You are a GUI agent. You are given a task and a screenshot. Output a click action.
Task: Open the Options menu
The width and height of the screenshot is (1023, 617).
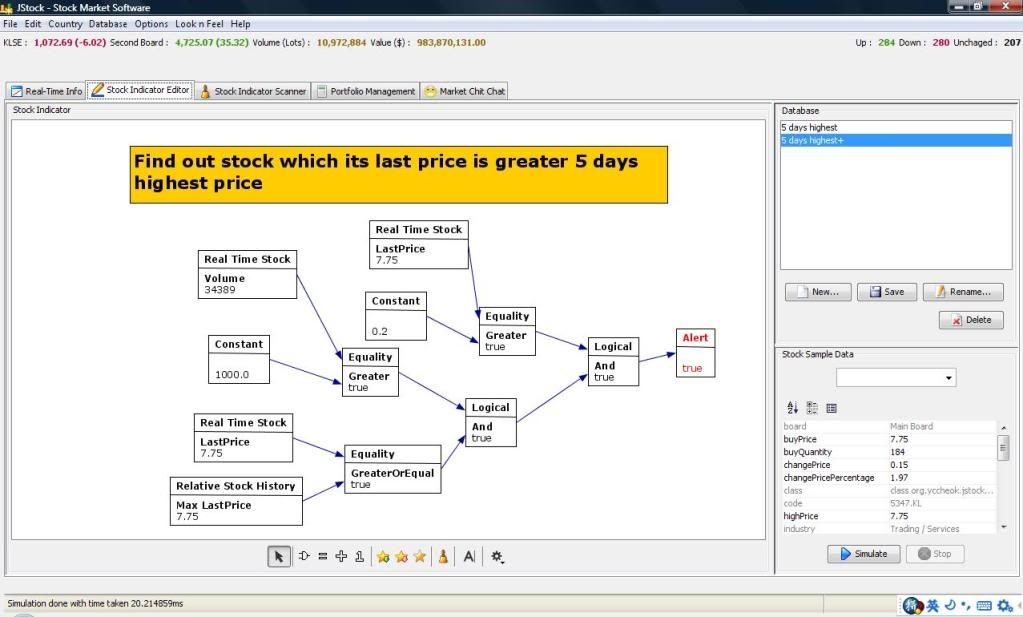[x=151, y=24]
